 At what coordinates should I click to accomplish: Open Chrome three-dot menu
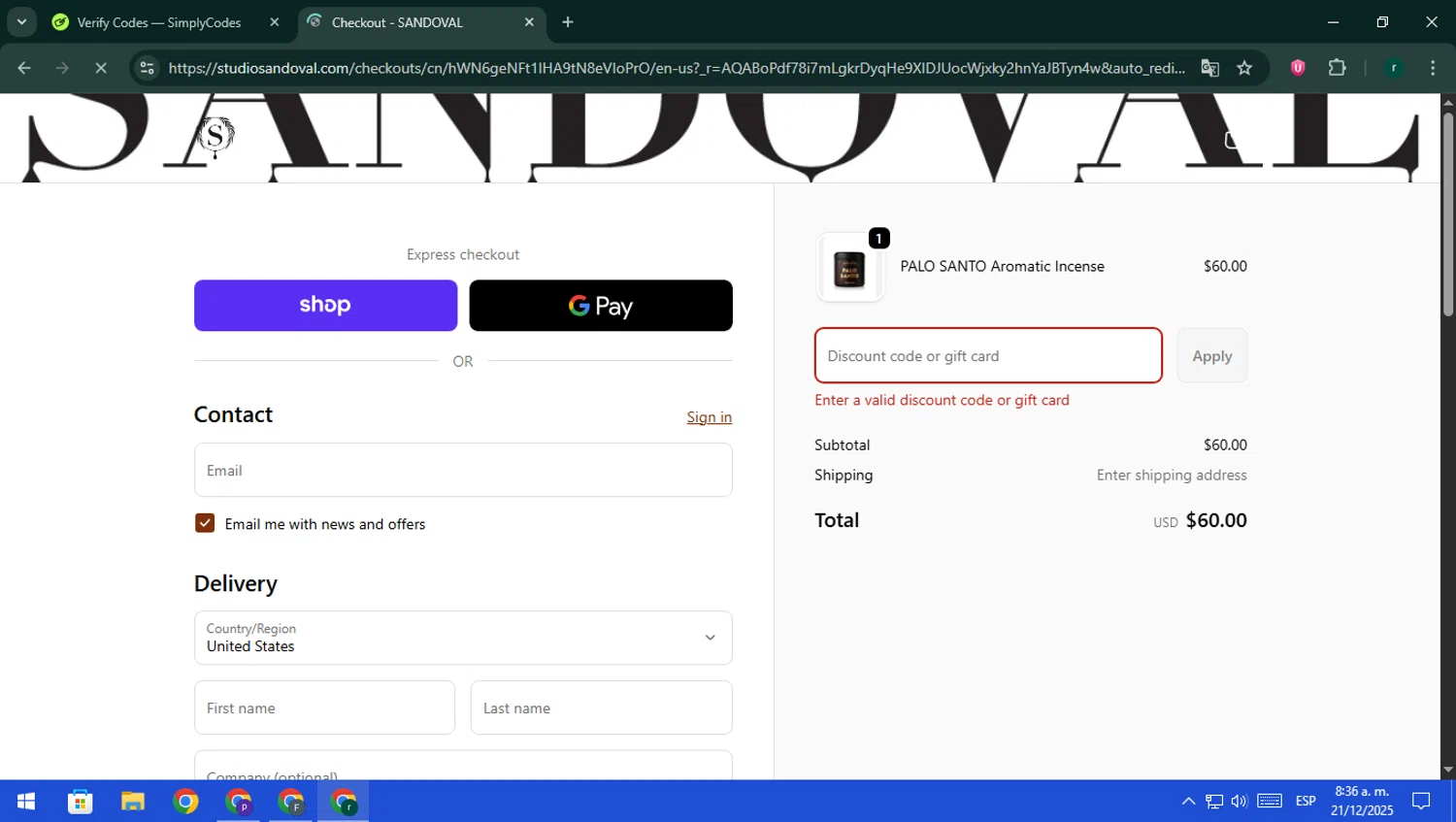point(1433,68)
